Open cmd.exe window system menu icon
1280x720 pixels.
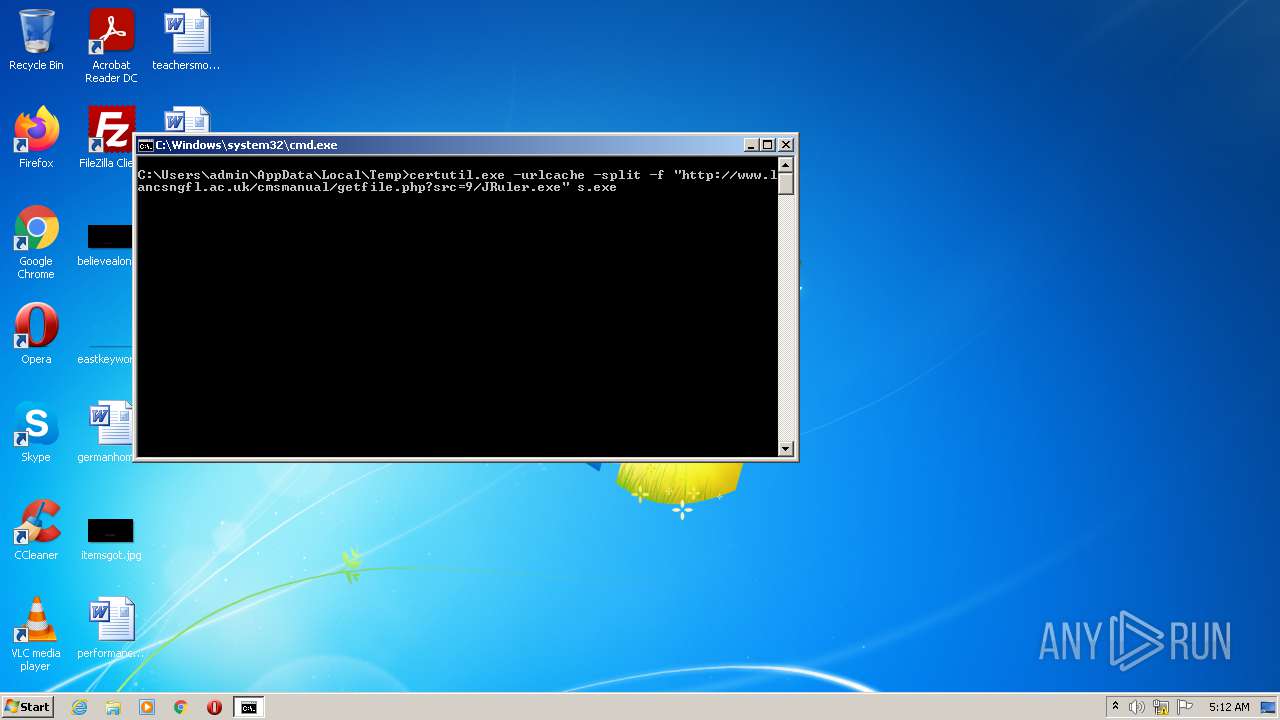(x=145, y=145)
